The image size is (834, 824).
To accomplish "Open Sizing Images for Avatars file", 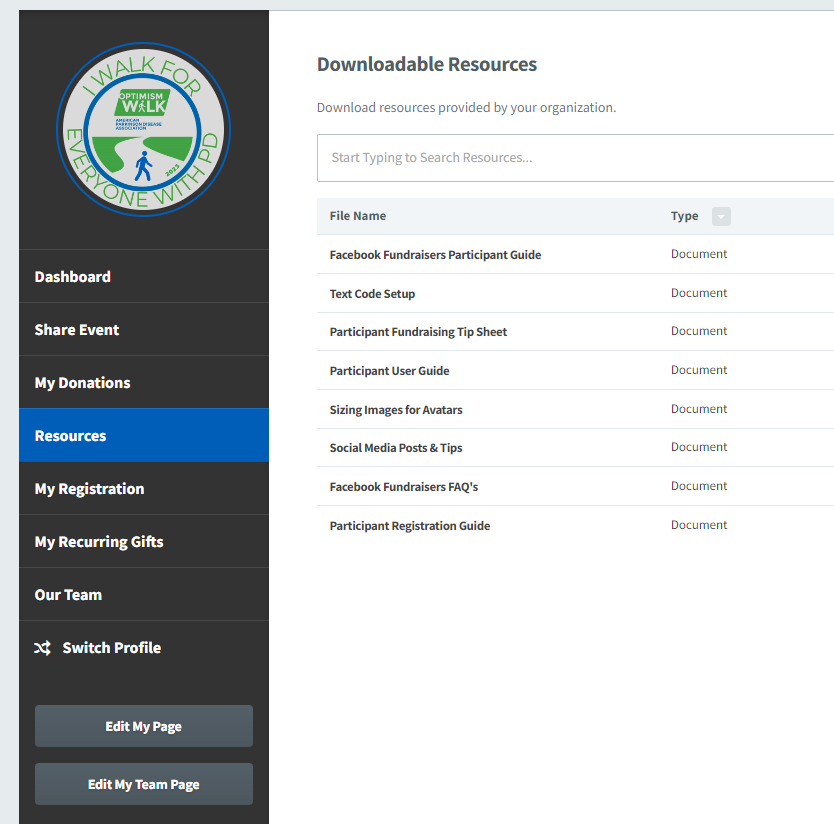I will point(396,410).
